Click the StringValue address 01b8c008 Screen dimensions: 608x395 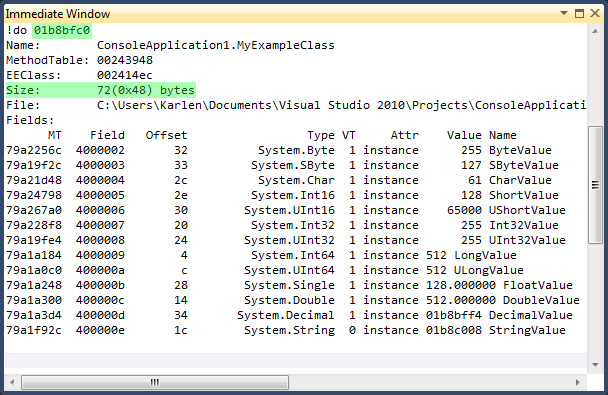click(454, 330)
